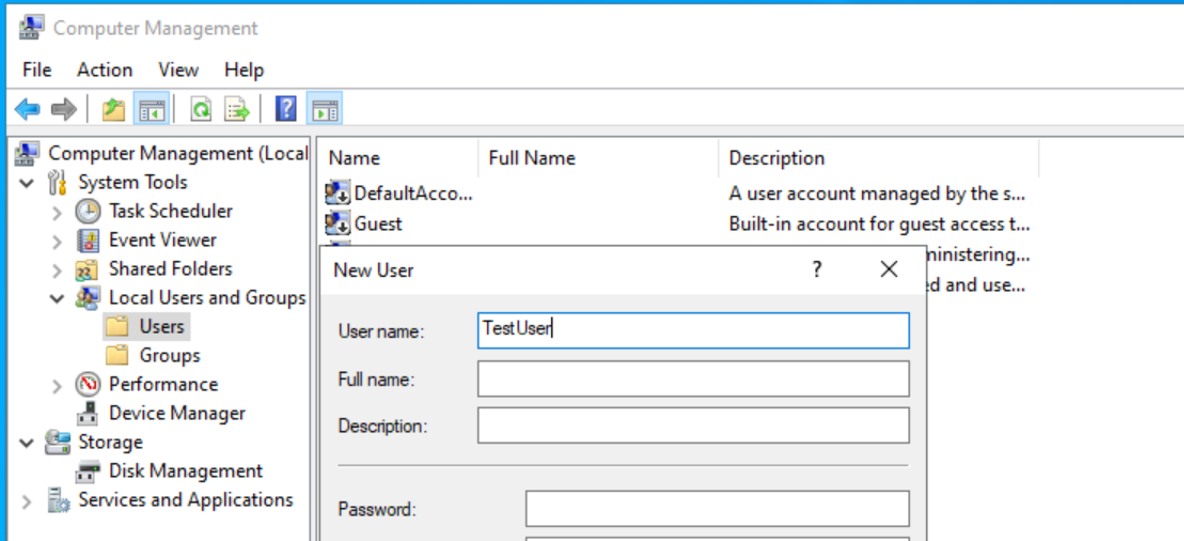
Task: Open the Action menu
Action: point(104,69)
